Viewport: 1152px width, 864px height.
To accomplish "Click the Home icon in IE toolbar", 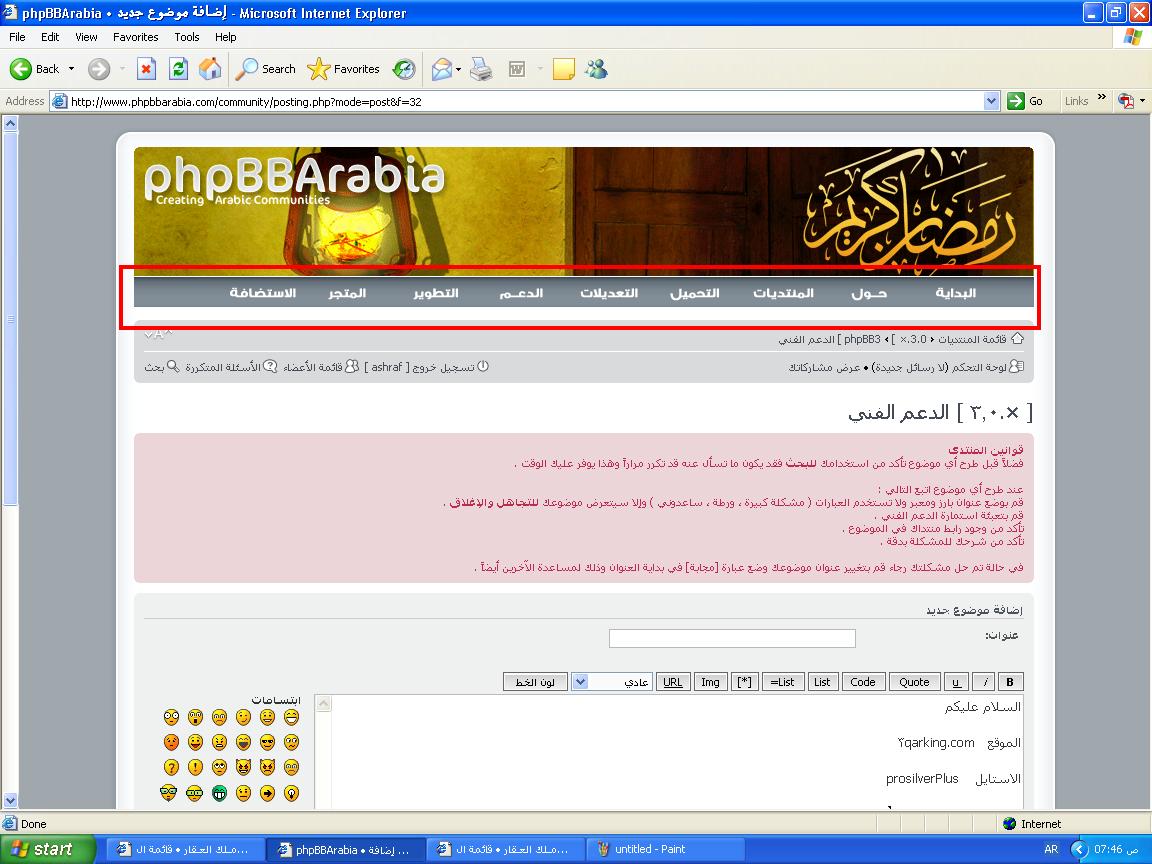I will click(210, 69).
